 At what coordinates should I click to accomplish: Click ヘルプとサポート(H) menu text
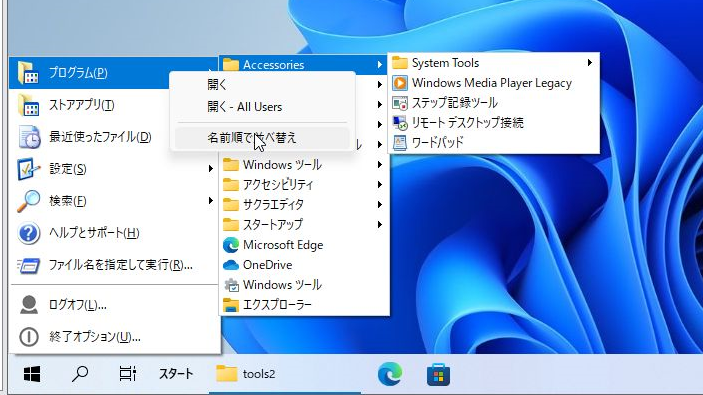(x=94, y=233)
